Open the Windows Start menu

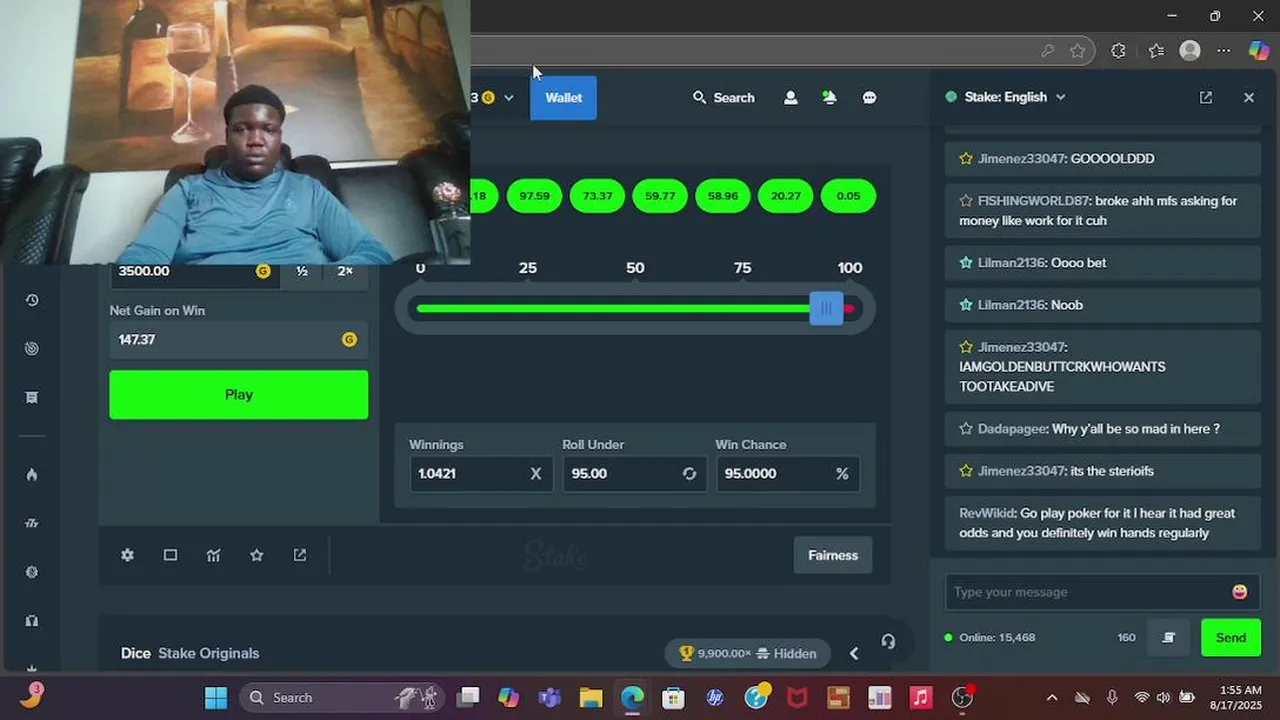(216, 697)
